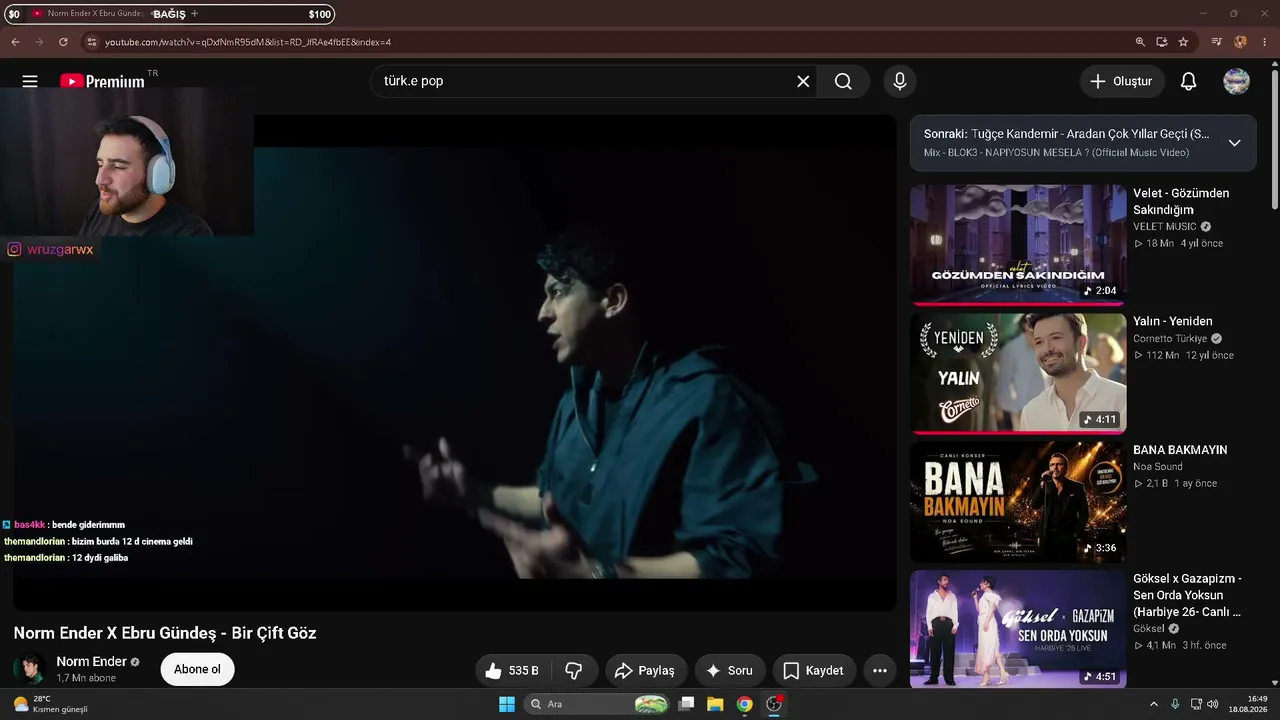Open Velet - Gözümden Sakındığım thumbnail
This screenshot has width=1280, height=720.
point(1018,244)
